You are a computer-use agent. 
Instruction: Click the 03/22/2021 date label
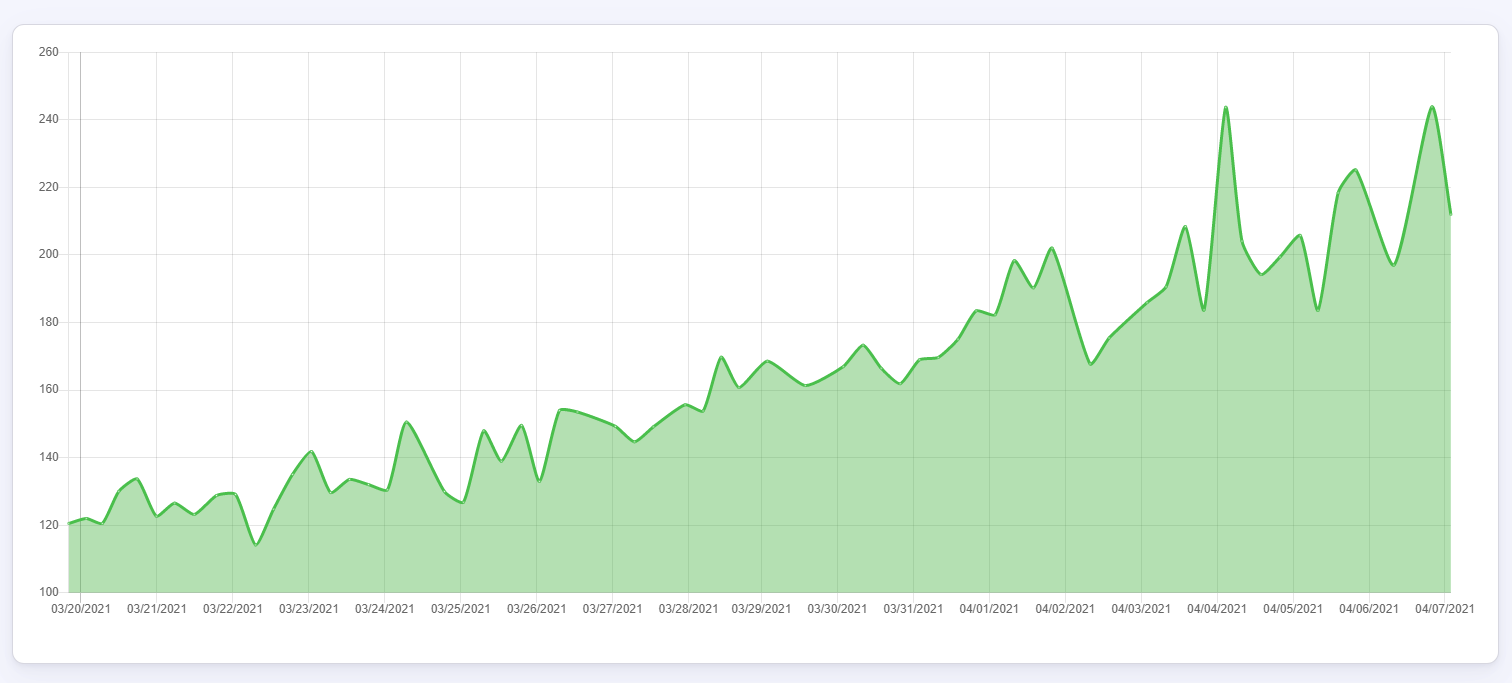coord(233,608)
